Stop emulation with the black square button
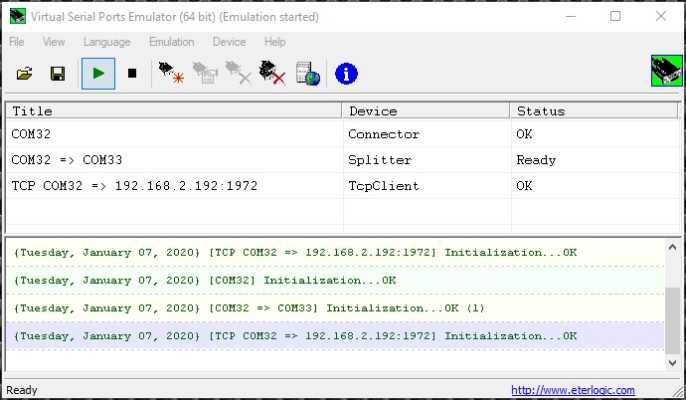 pyautogui.click(x=132, y=74)
